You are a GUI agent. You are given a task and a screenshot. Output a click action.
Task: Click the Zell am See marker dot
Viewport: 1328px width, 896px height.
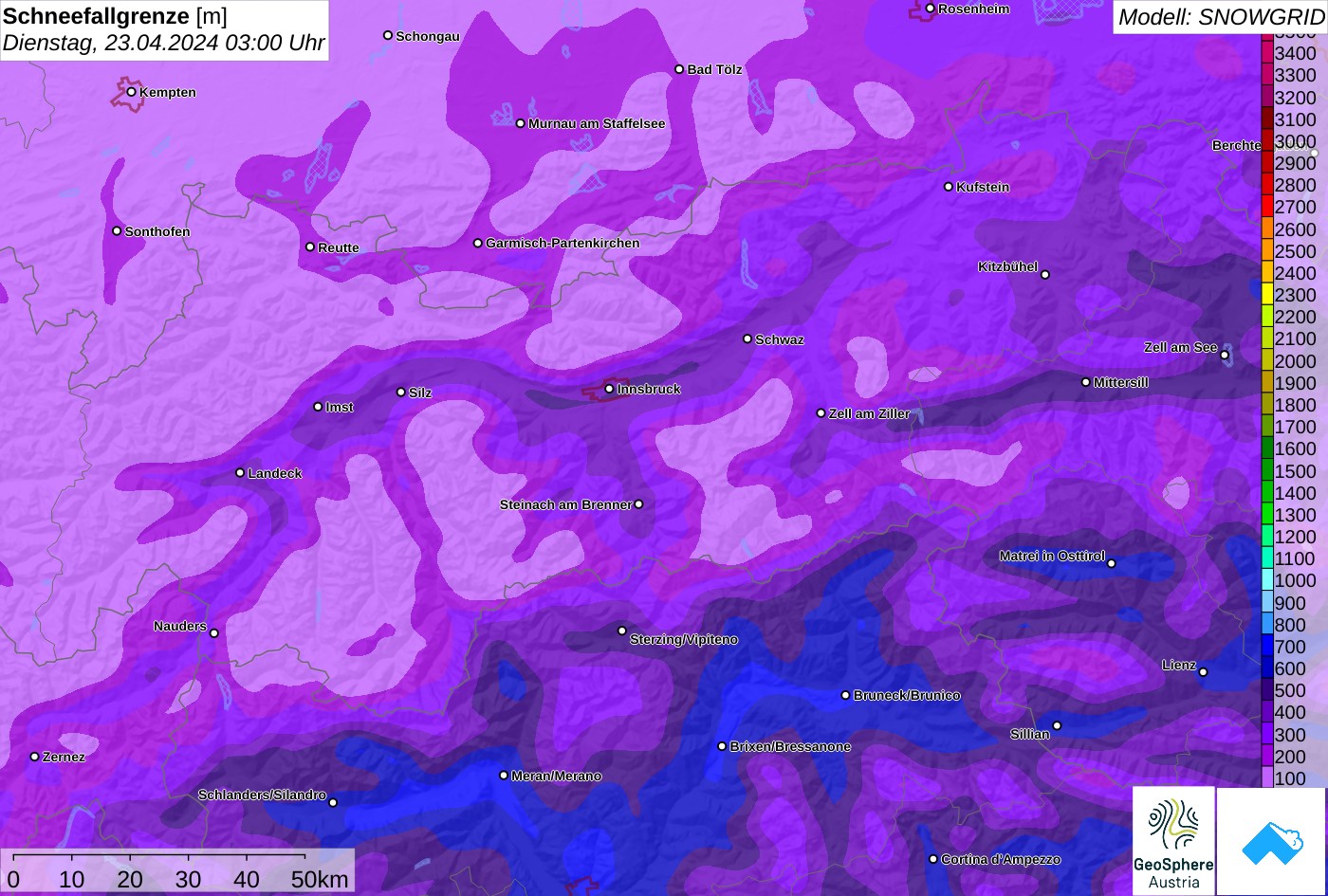pos(1225,356)
